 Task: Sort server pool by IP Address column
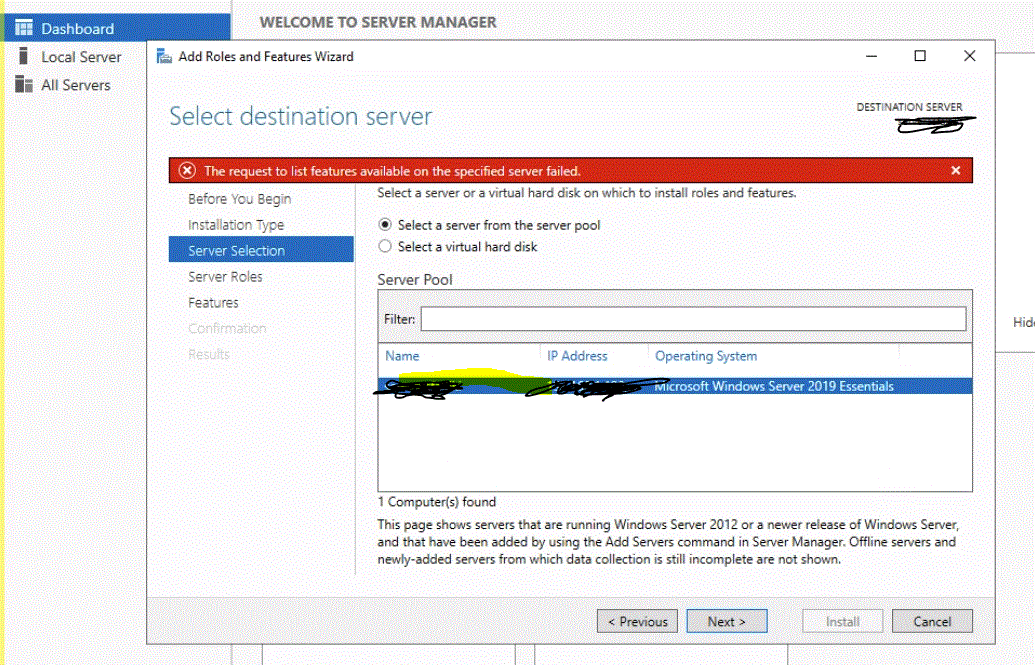pyautogui.click(x=577, y=356)
